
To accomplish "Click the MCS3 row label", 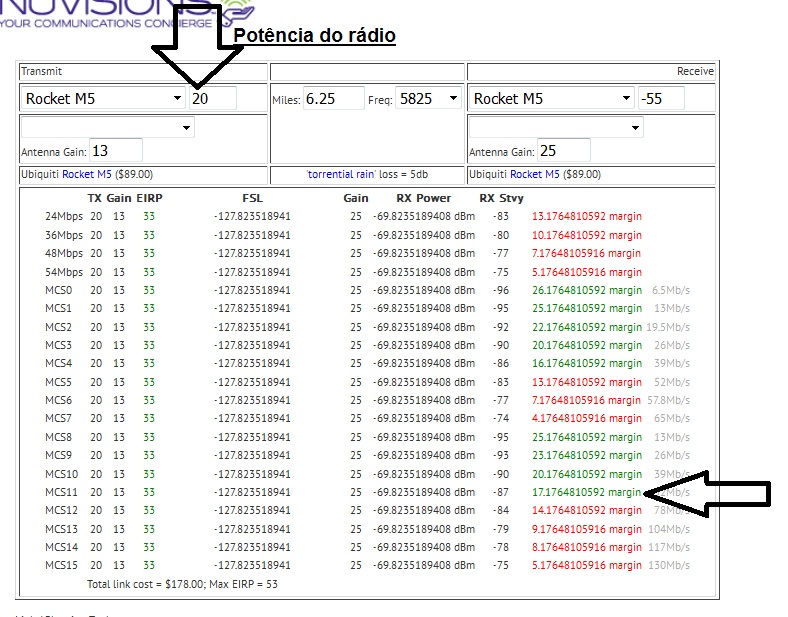I will click(x=58, y=345).
